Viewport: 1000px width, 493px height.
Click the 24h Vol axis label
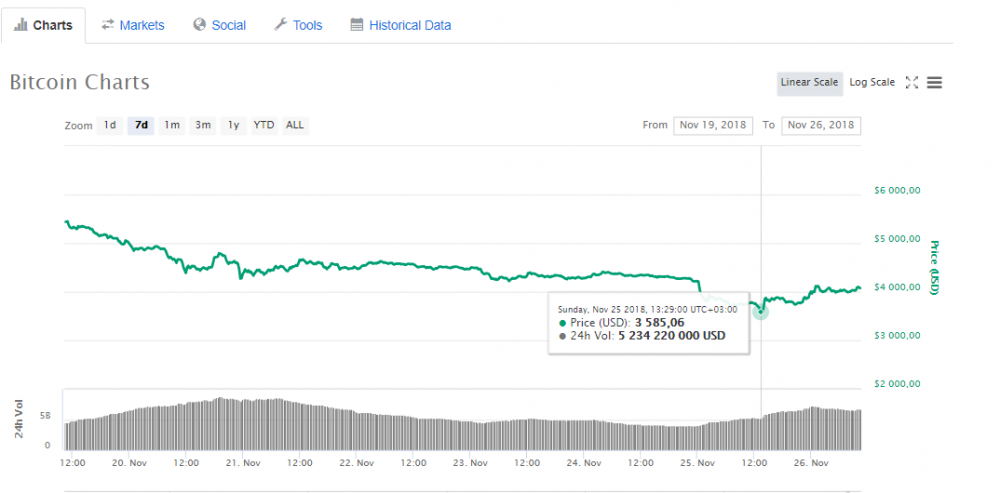(x=20, y=418)
